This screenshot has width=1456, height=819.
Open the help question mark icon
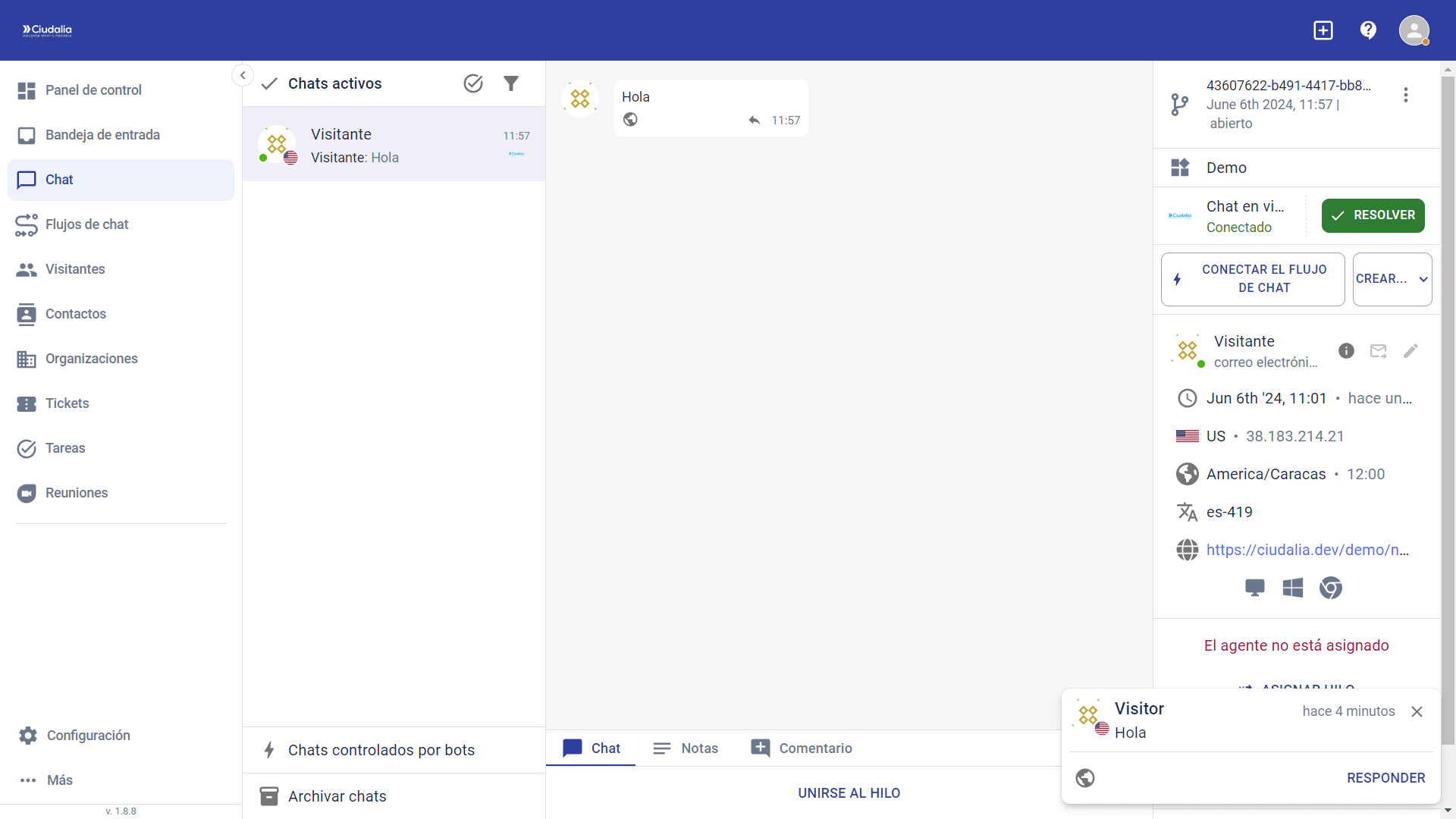(1368, 30)
